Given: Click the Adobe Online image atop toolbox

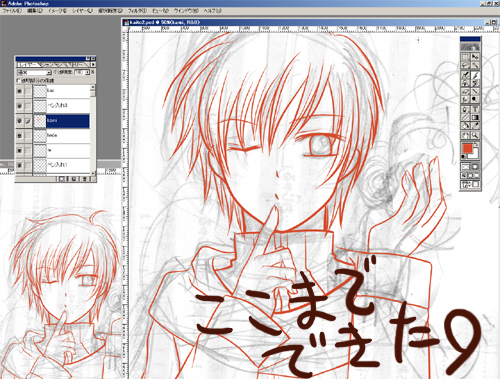Looking at the screenshot, I should 470,47.
